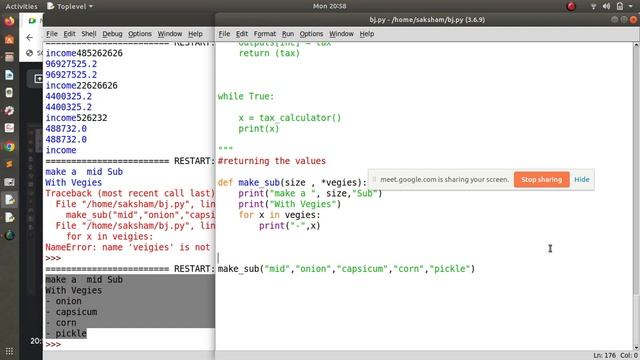Click the red recording indicator in top bar
Screen dimensions: 640x360
pos(571,6)
